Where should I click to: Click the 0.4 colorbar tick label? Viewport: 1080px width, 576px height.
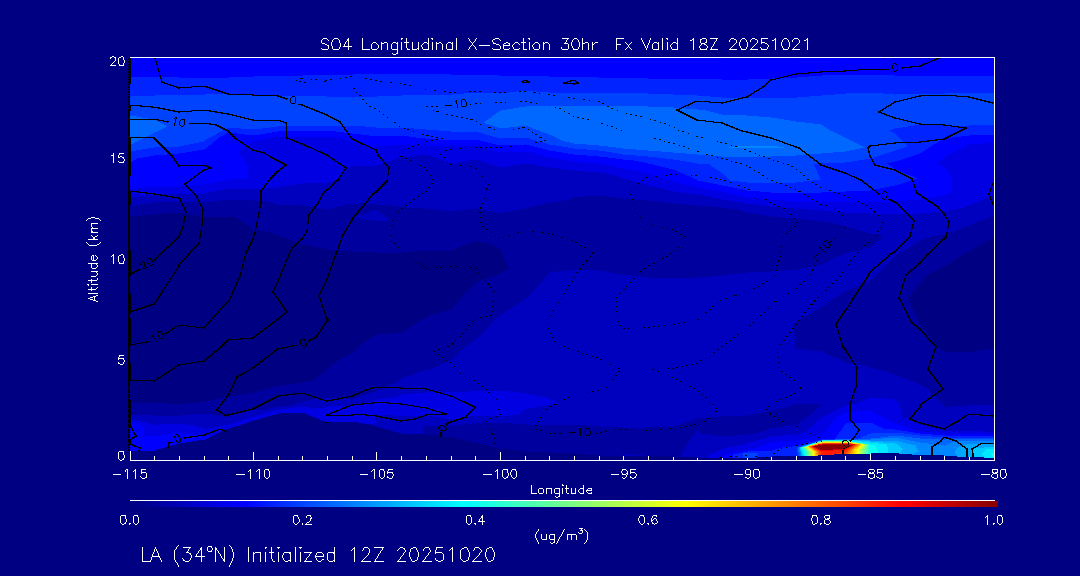pyautogui.click(x=476, y=520)
